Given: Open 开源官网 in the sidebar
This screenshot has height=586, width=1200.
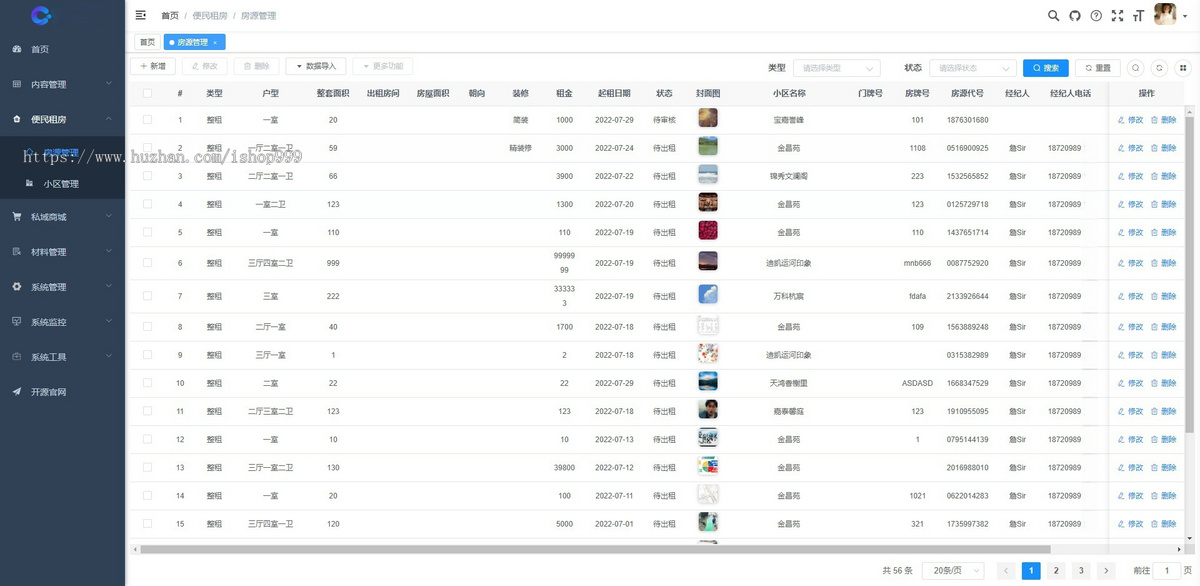Looking at the screenshot, I should click(x=62, y=392).
